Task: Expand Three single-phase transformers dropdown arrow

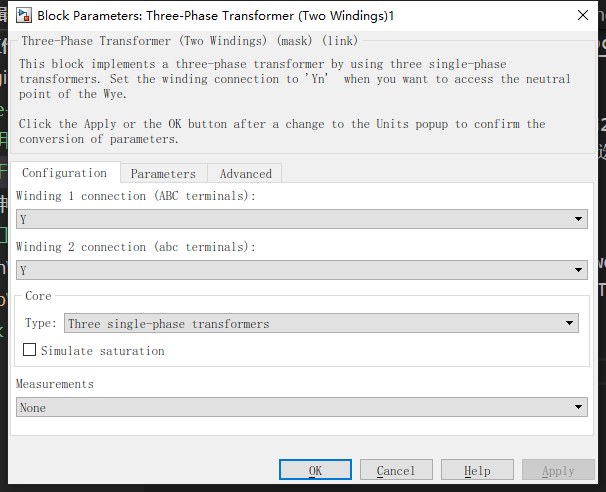Action: [x=571, y=323]
